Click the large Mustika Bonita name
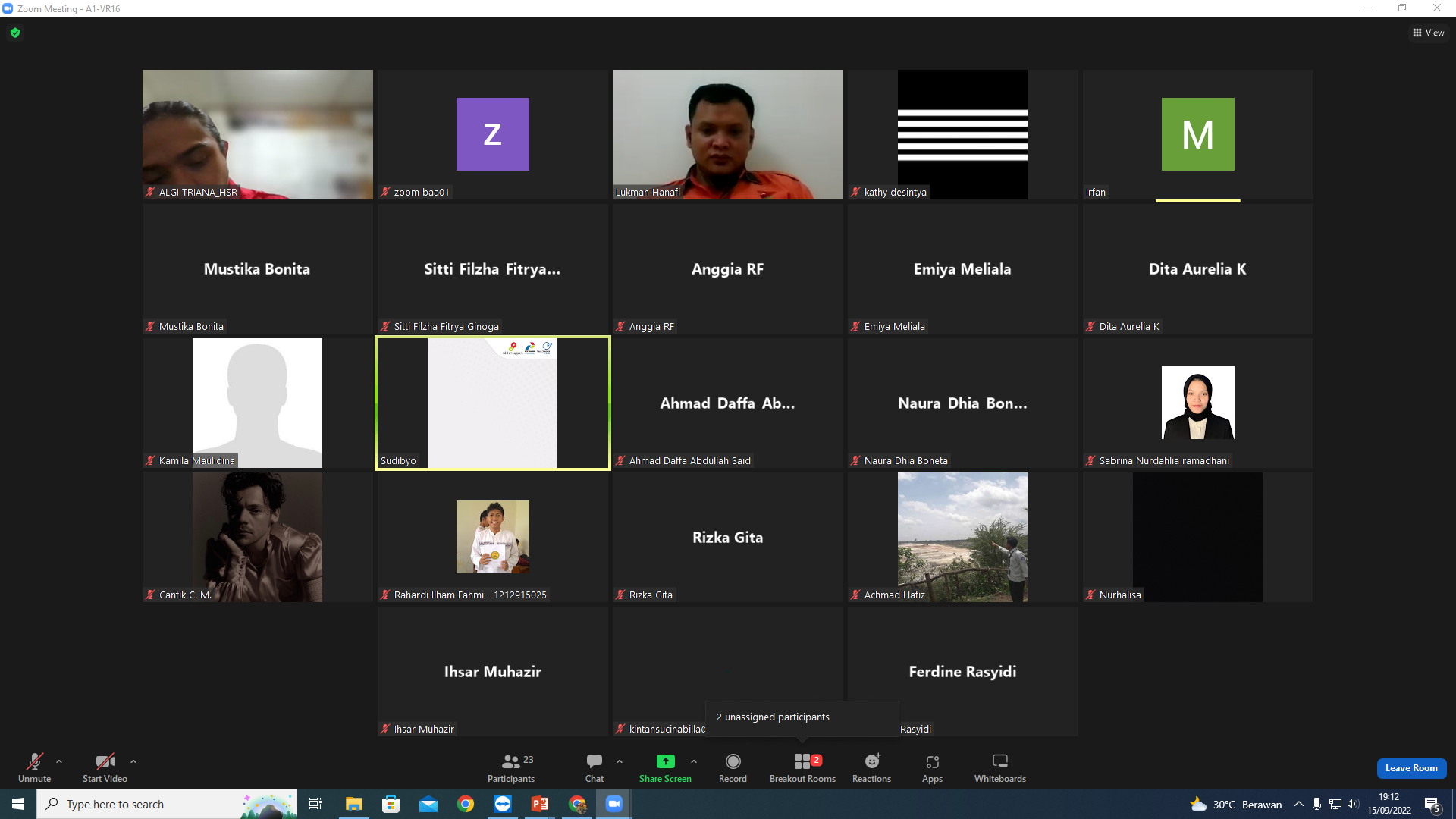Screen dimensions: 1456x819 (x=257, y=269)
